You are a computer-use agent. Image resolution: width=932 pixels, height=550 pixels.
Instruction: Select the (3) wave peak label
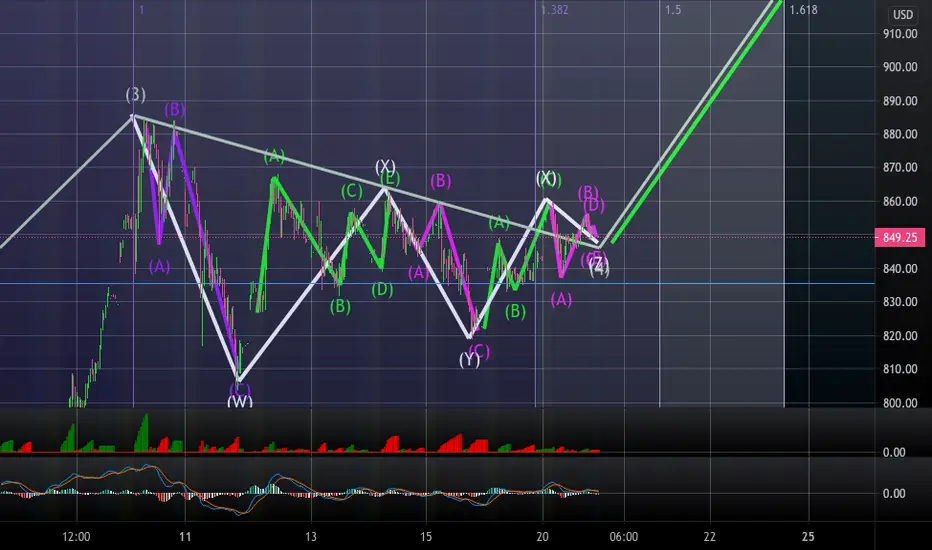coord(136,94)
